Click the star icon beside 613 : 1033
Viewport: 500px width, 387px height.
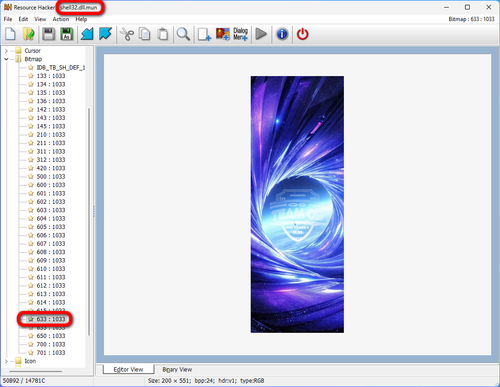[x=31, y=294]
